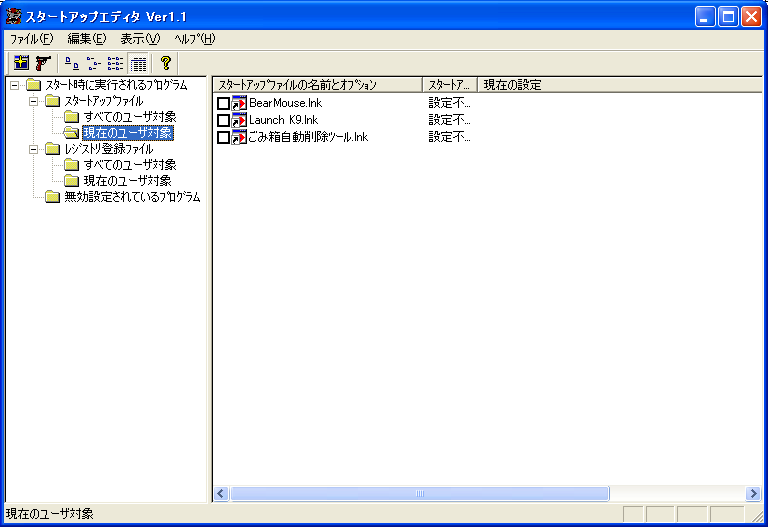Toggle the BearMouse.lnk checkbox
Screen dimensions: 768x527
223,104
